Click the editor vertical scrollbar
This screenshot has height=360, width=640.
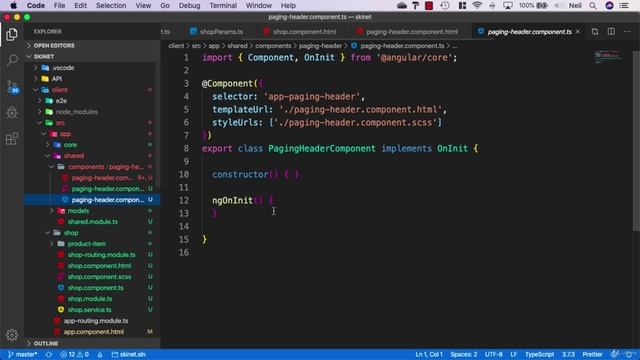[x=636, y=141]
